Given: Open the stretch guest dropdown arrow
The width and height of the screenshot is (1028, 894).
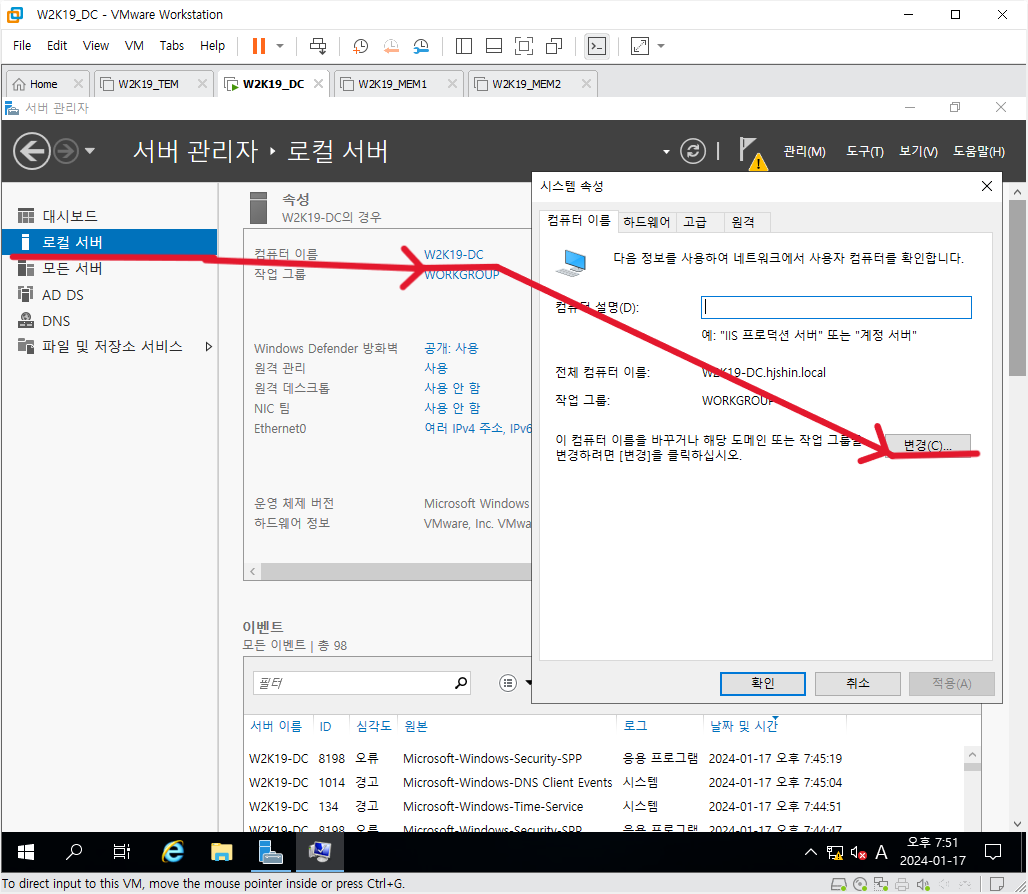Looking at the screenshot, I should [661, 46].
